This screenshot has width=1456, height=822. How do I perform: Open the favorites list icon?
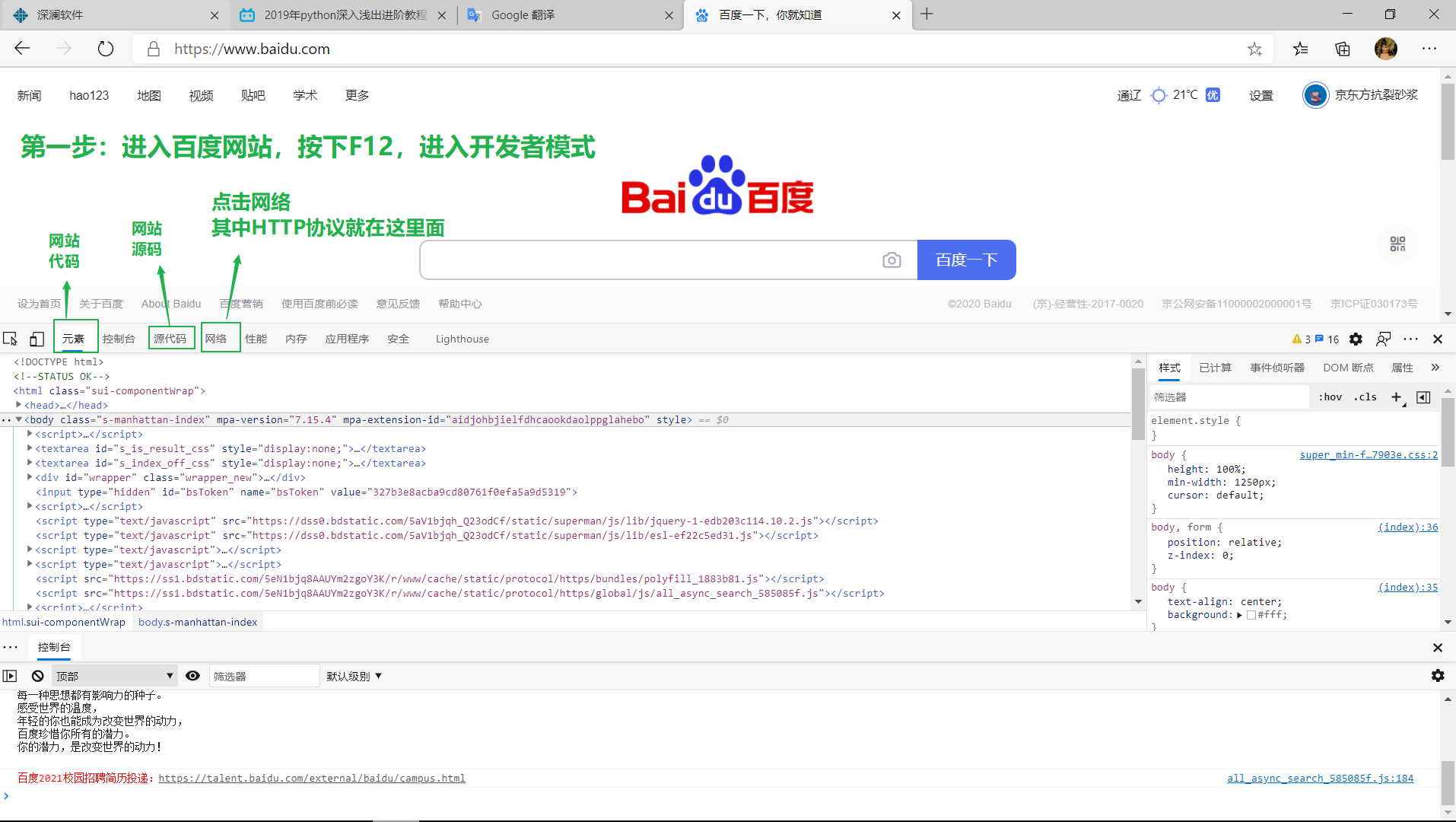tap(1300, 49)
